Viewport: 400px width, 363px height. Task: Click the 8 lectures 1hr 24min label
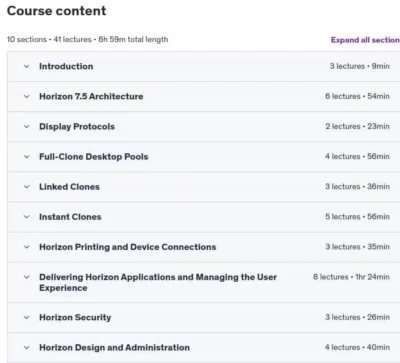pos(351,277)
